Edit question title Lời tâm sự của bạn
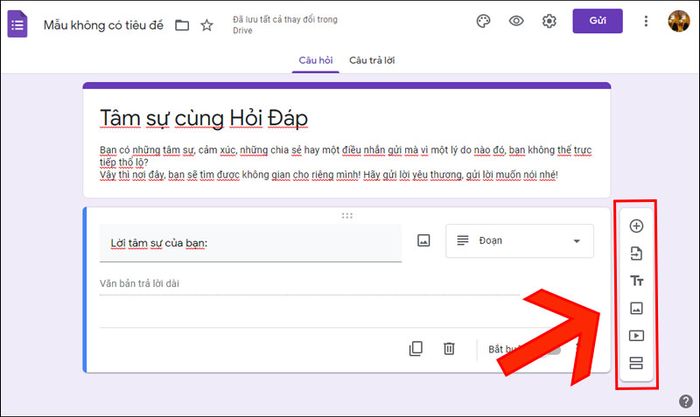 click(250, 243)
